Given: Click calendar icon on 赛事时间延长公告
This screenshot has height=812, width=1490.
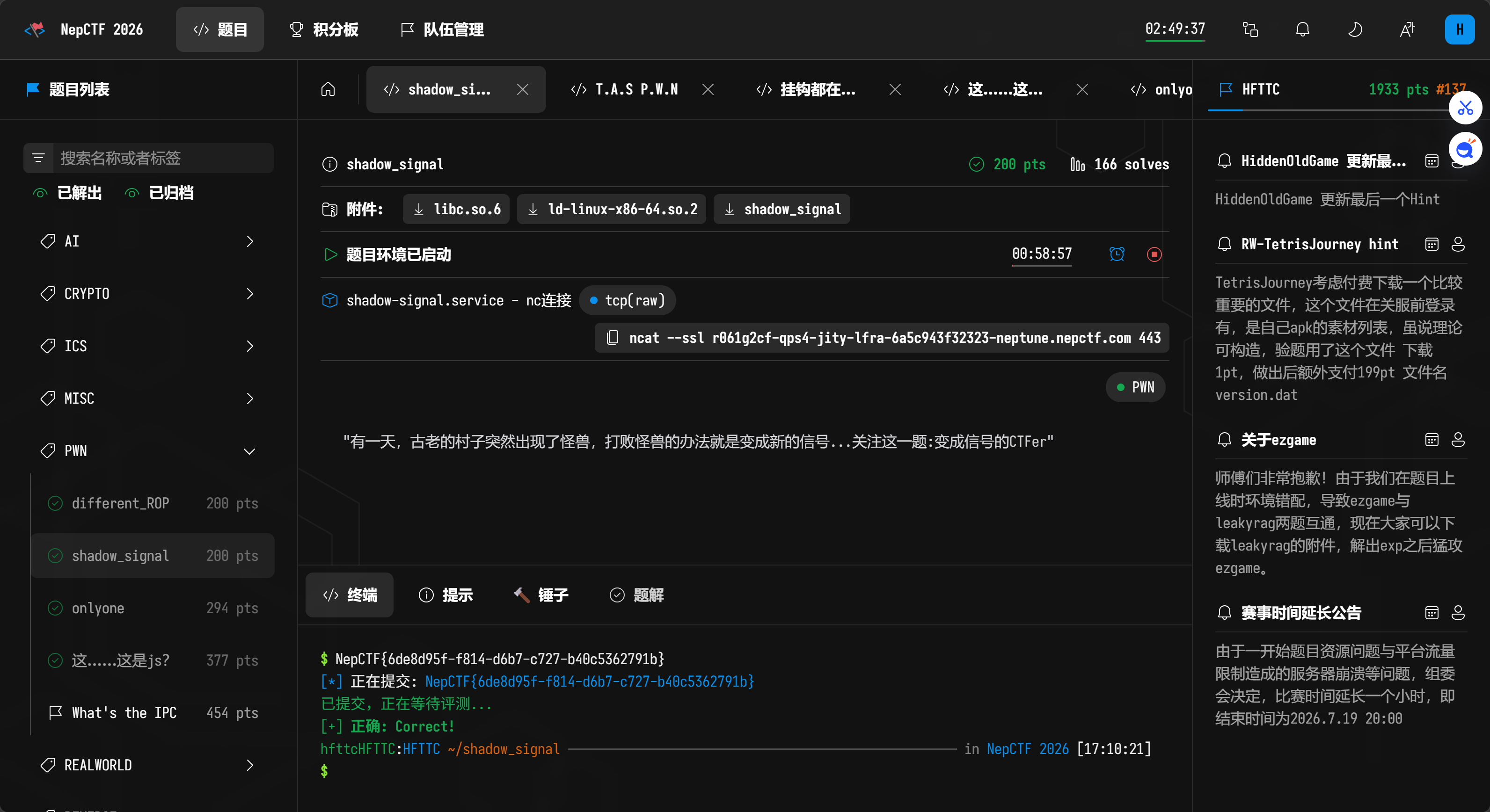Looking at the screenshot, I should click(x=1432, y=613).
